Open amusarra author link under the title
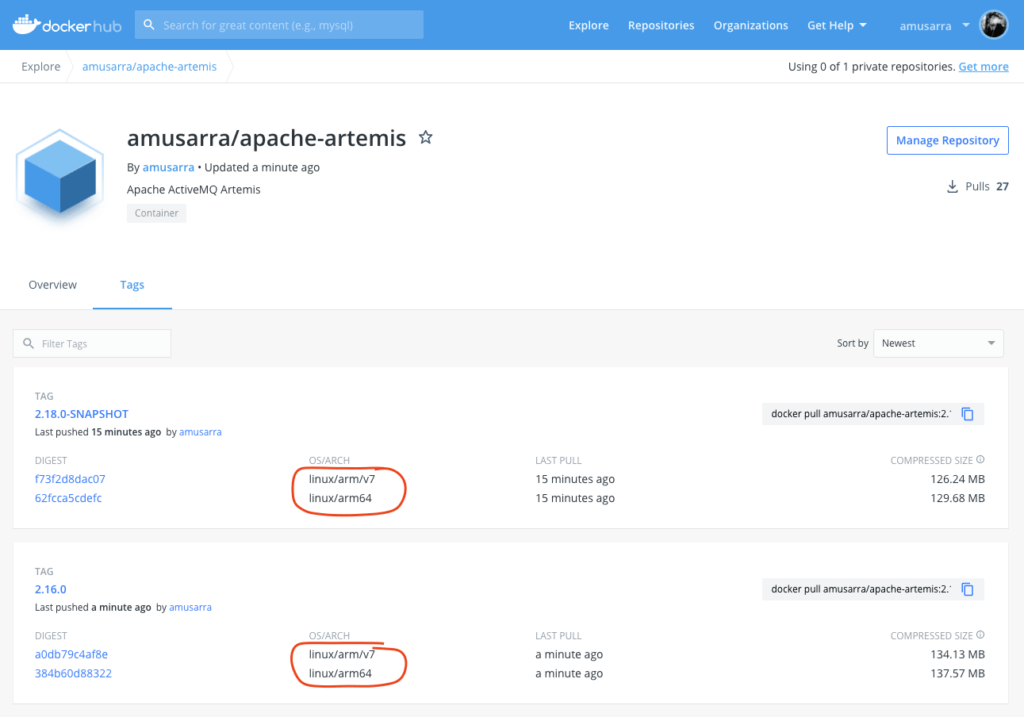The width and height of the screenshot is (1024, 717). (x=168, y=167)
